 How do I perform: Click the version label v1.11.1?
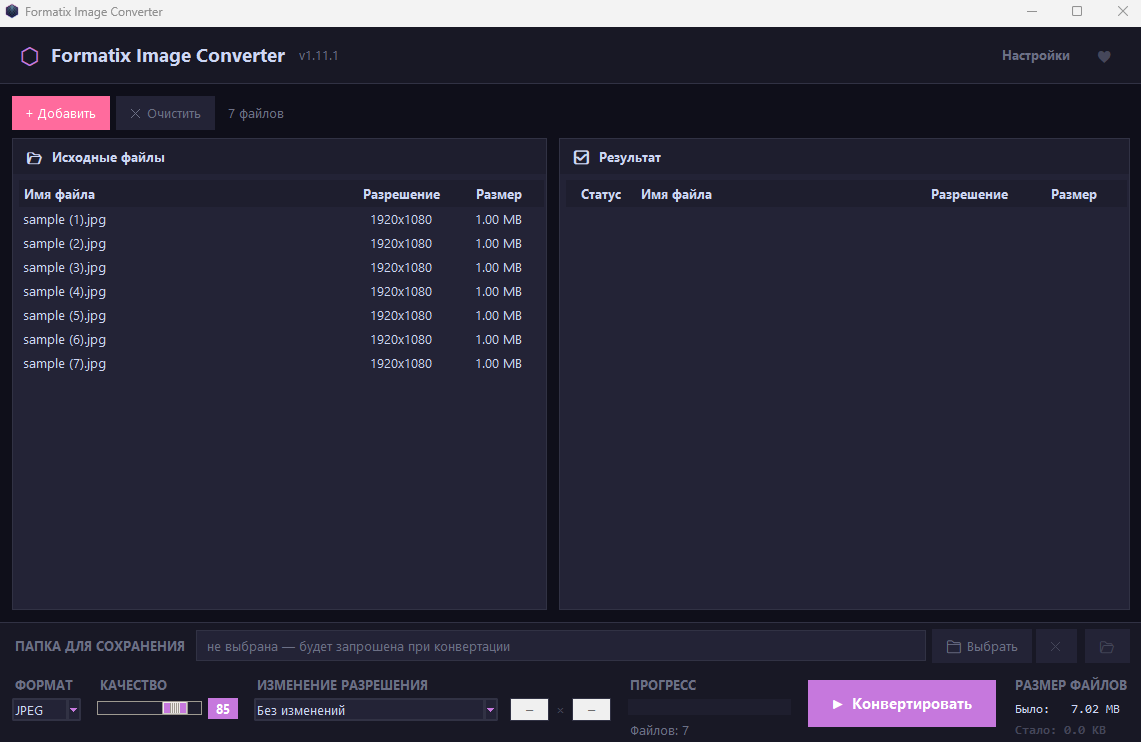click(319, 55)
